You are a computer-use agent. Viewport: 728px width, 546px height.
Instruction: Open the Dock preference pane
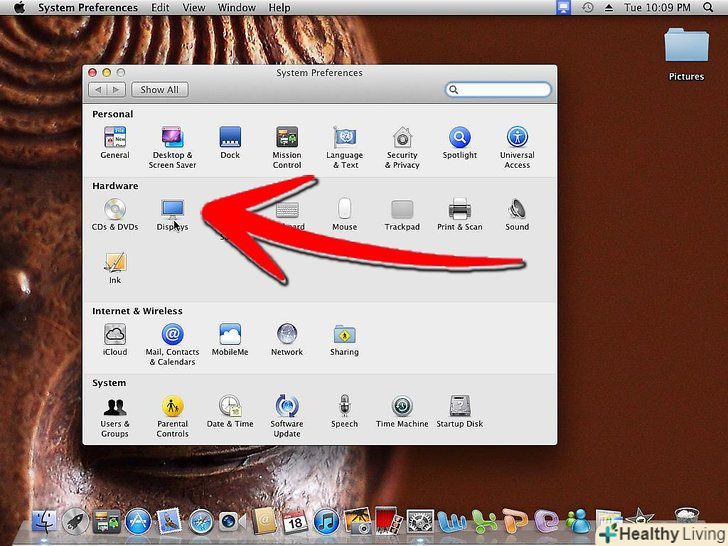click(230, 143)
